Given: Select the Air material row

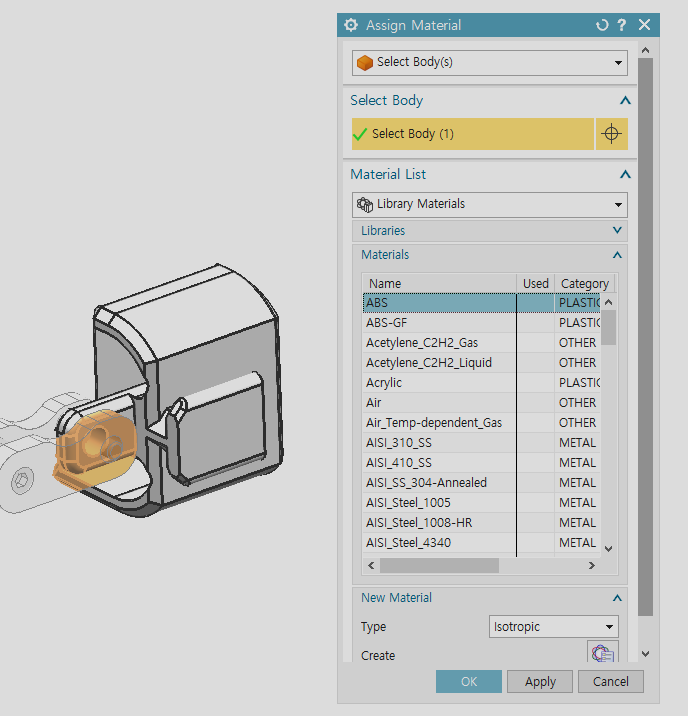Looking at the screenshot, I should (481, 403).
